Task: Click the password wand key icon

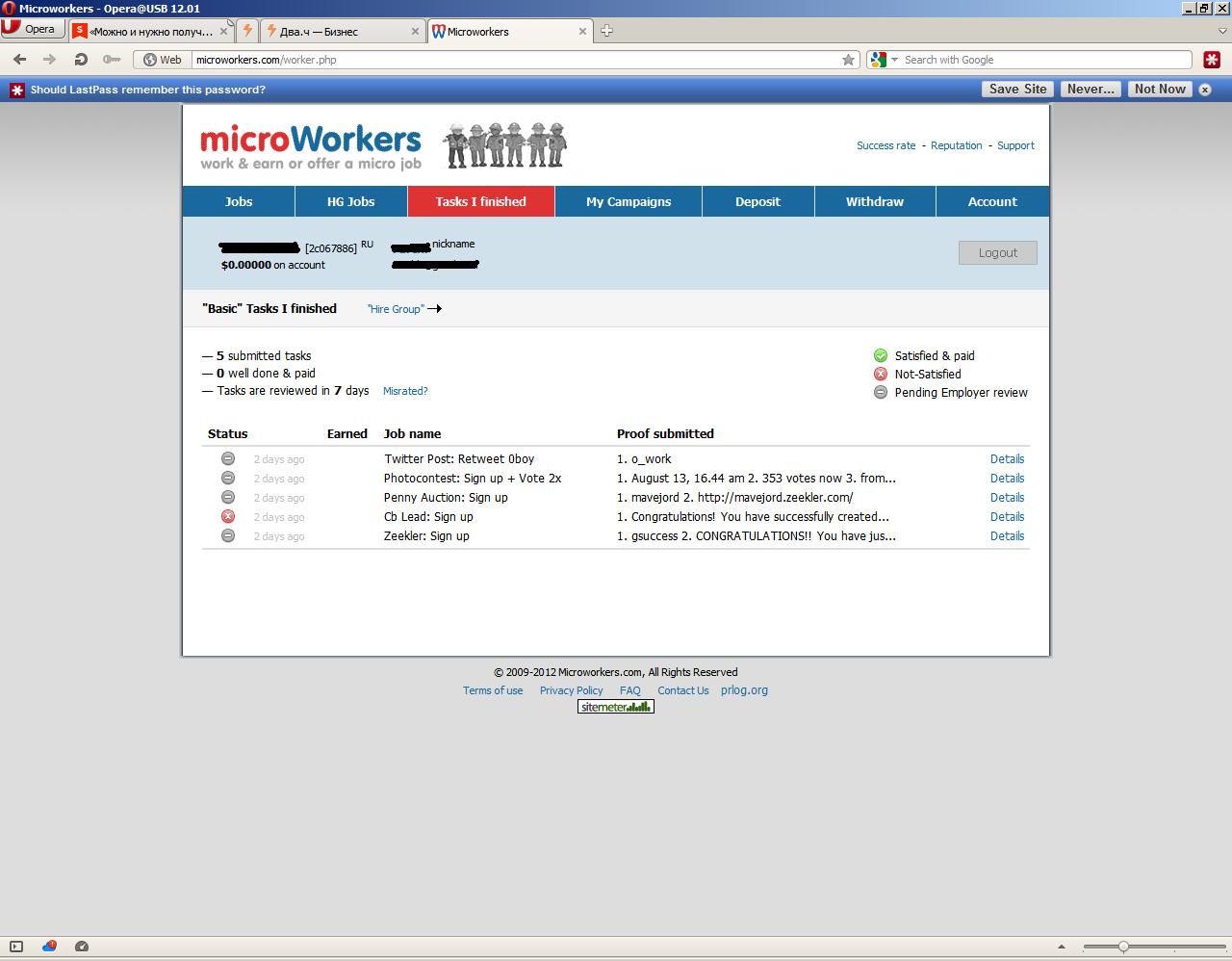Action: click(112, 60)
